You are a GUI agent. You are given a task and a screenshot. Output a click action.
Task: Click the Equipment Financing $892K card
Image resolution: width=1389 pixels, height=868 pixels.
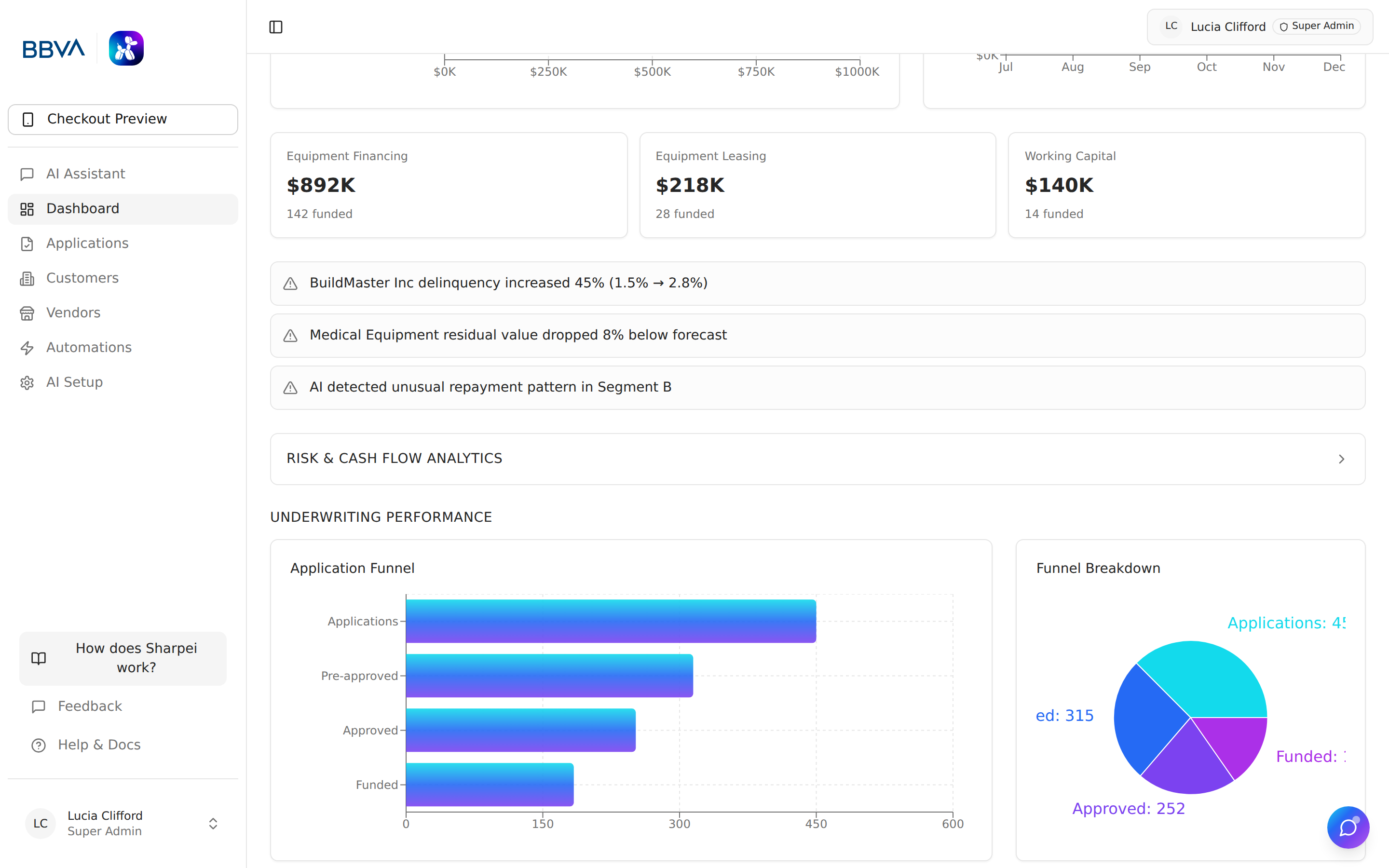click(448, 185)
